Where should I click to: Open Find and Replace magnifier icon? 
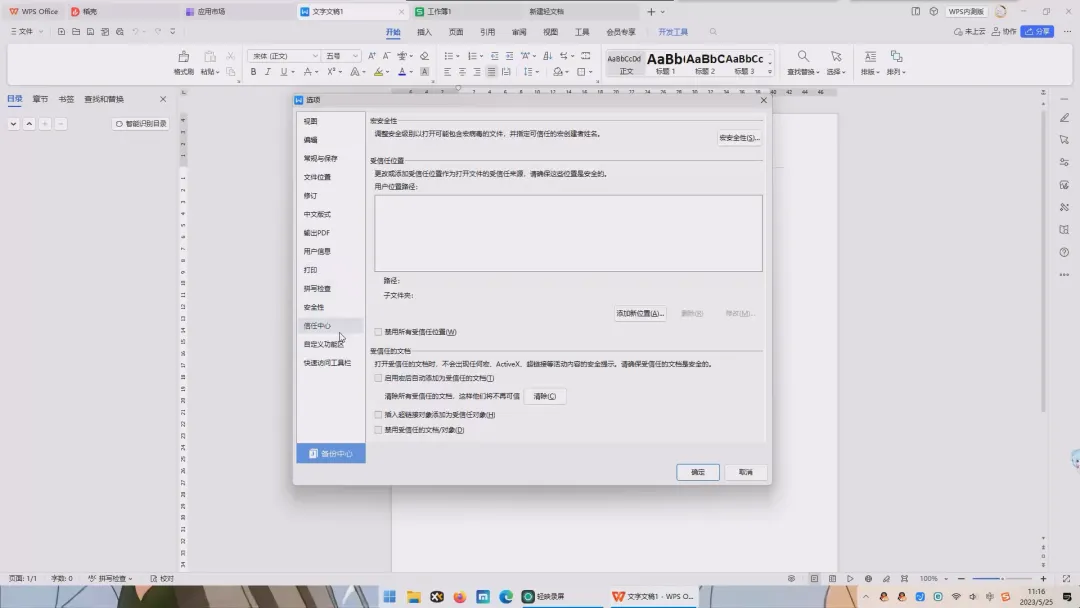coord(803,56)
